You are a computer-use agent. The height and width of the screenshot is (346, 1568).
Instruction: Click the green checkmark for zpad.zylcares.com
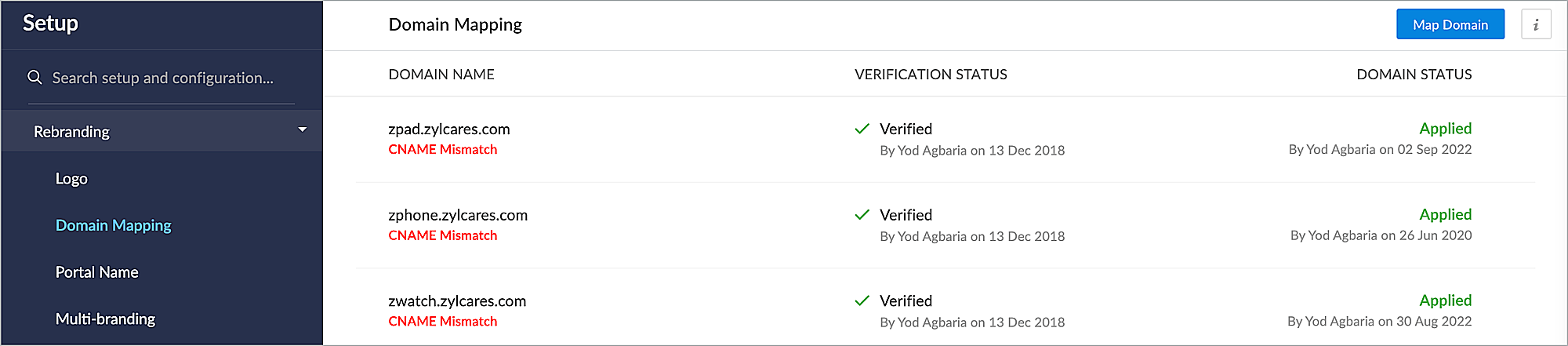tap(862, 129)
